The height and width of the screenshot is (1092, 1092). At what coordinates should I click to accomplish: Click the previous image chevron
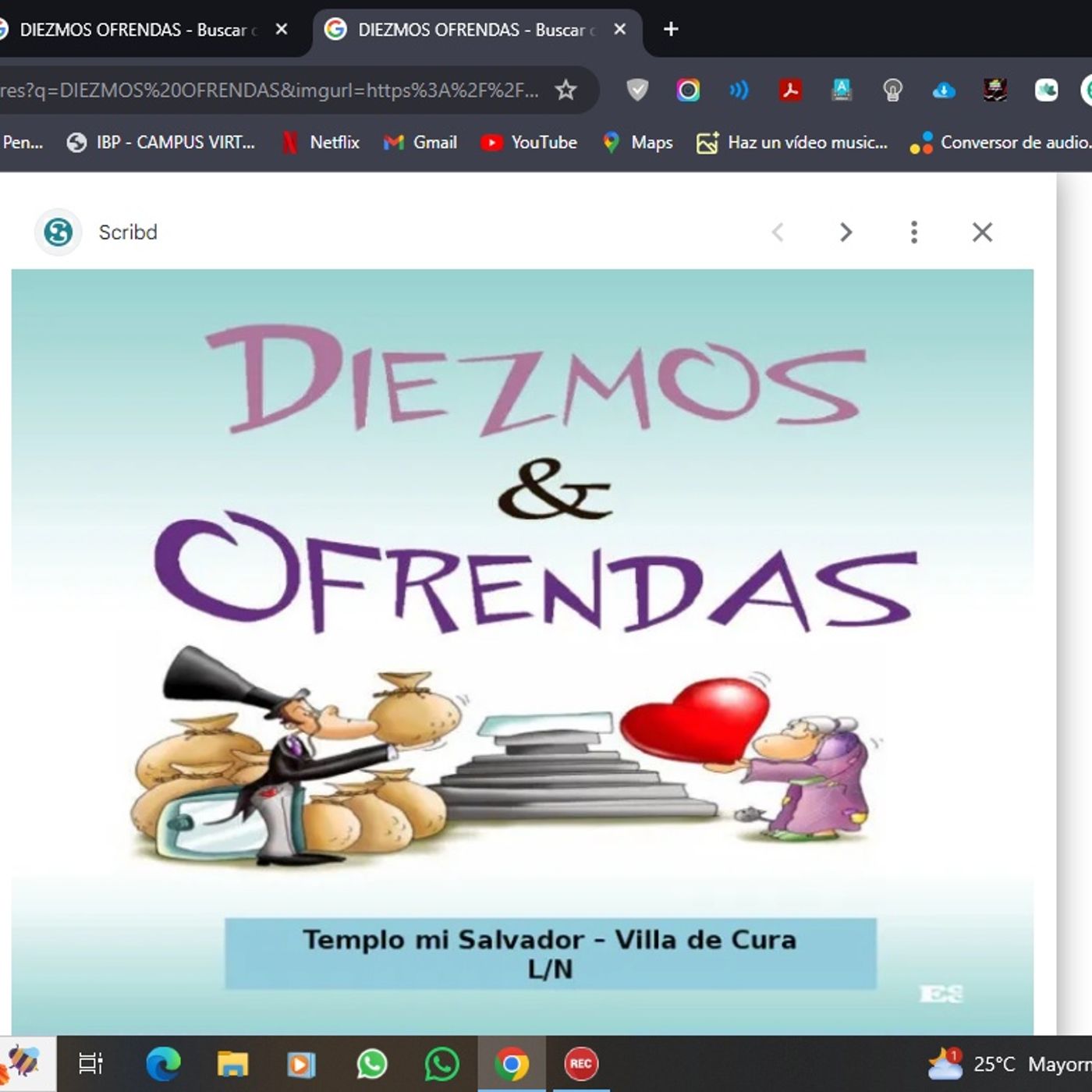[x=778, y=232]
